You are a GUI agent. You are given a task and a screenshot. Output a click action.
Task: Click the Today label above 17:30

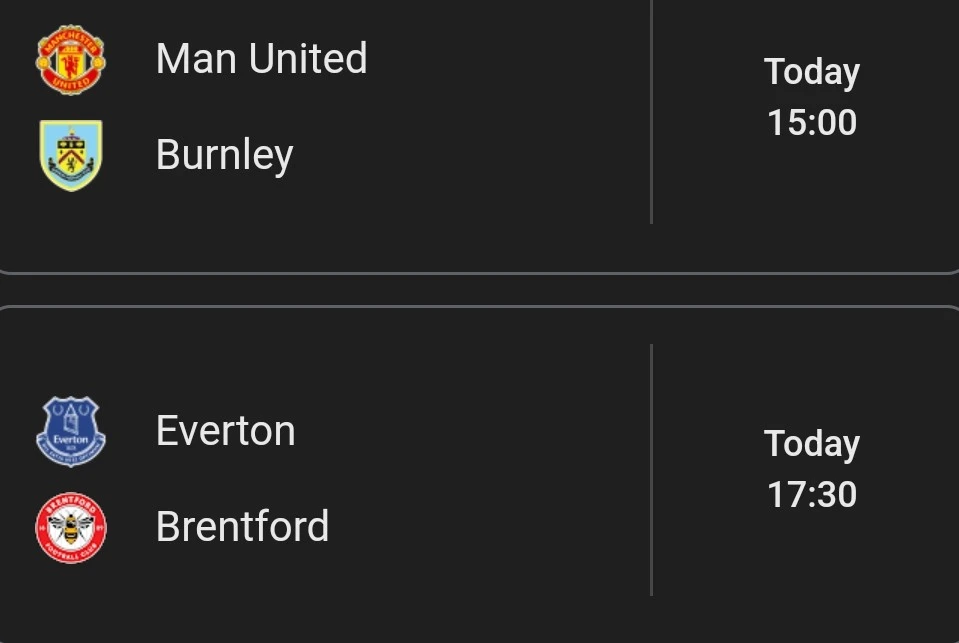tap(811, 444)
